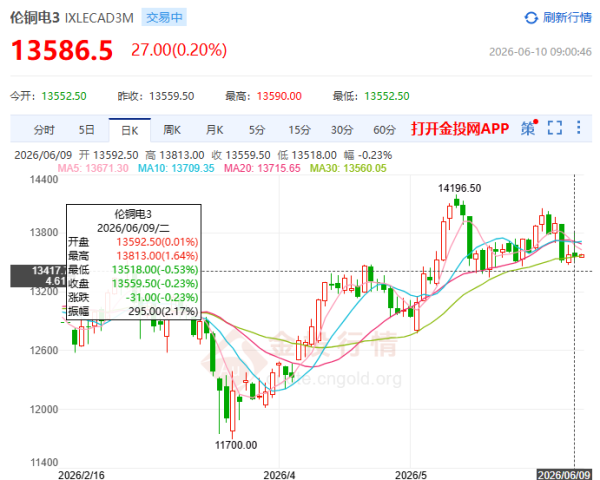Select the 日K daily candlestick tab
The width and height of the screenshot is (600, 480).
(x=130, y=131)
